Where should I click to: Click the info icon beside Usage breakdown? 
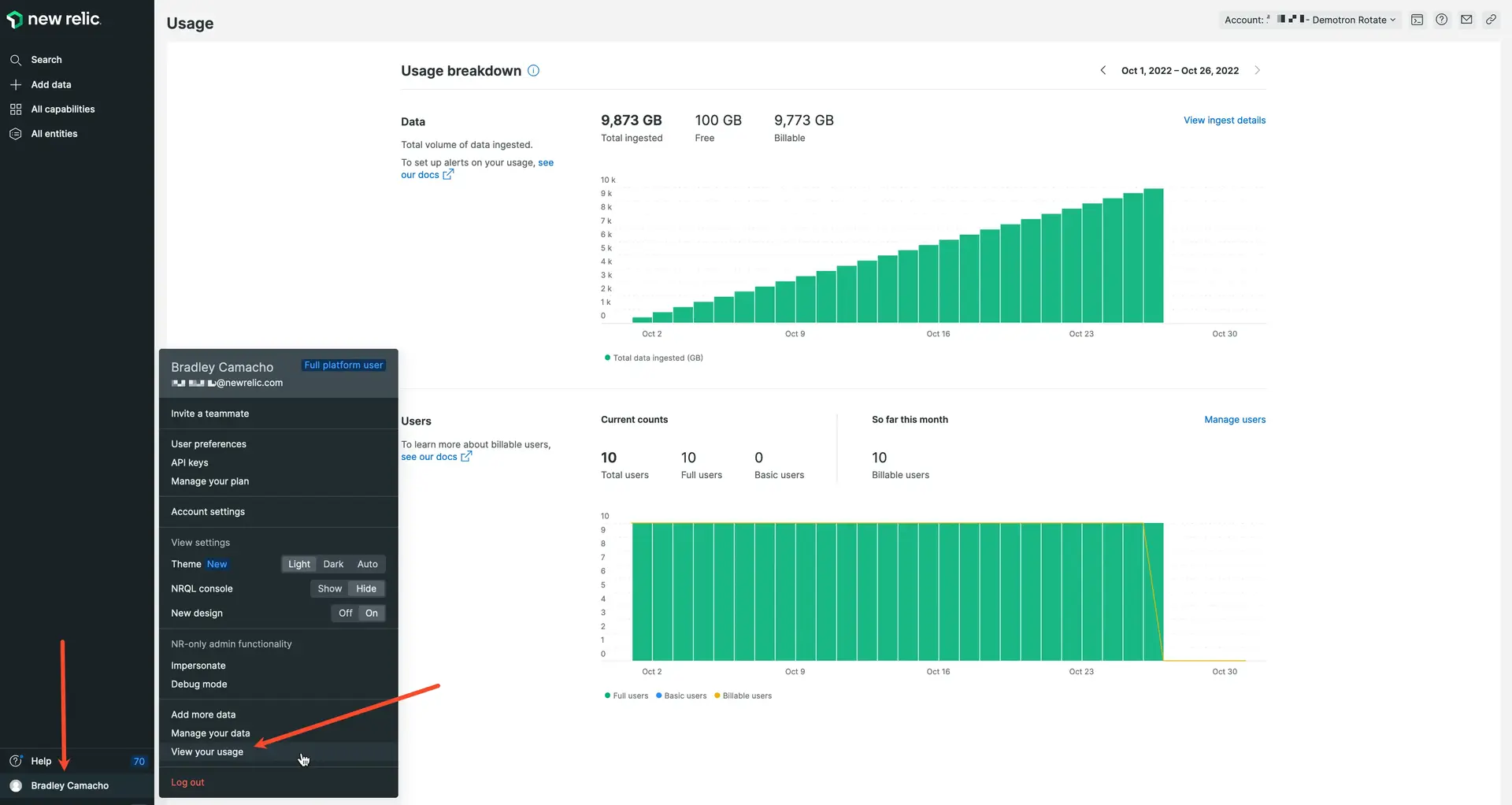[x=533, y=71]
